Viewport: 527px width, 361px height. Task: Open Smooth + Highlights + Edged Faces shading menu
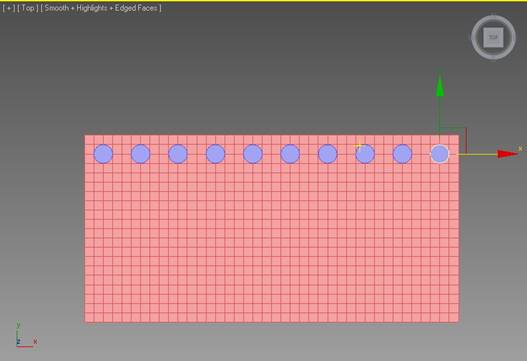101,8
